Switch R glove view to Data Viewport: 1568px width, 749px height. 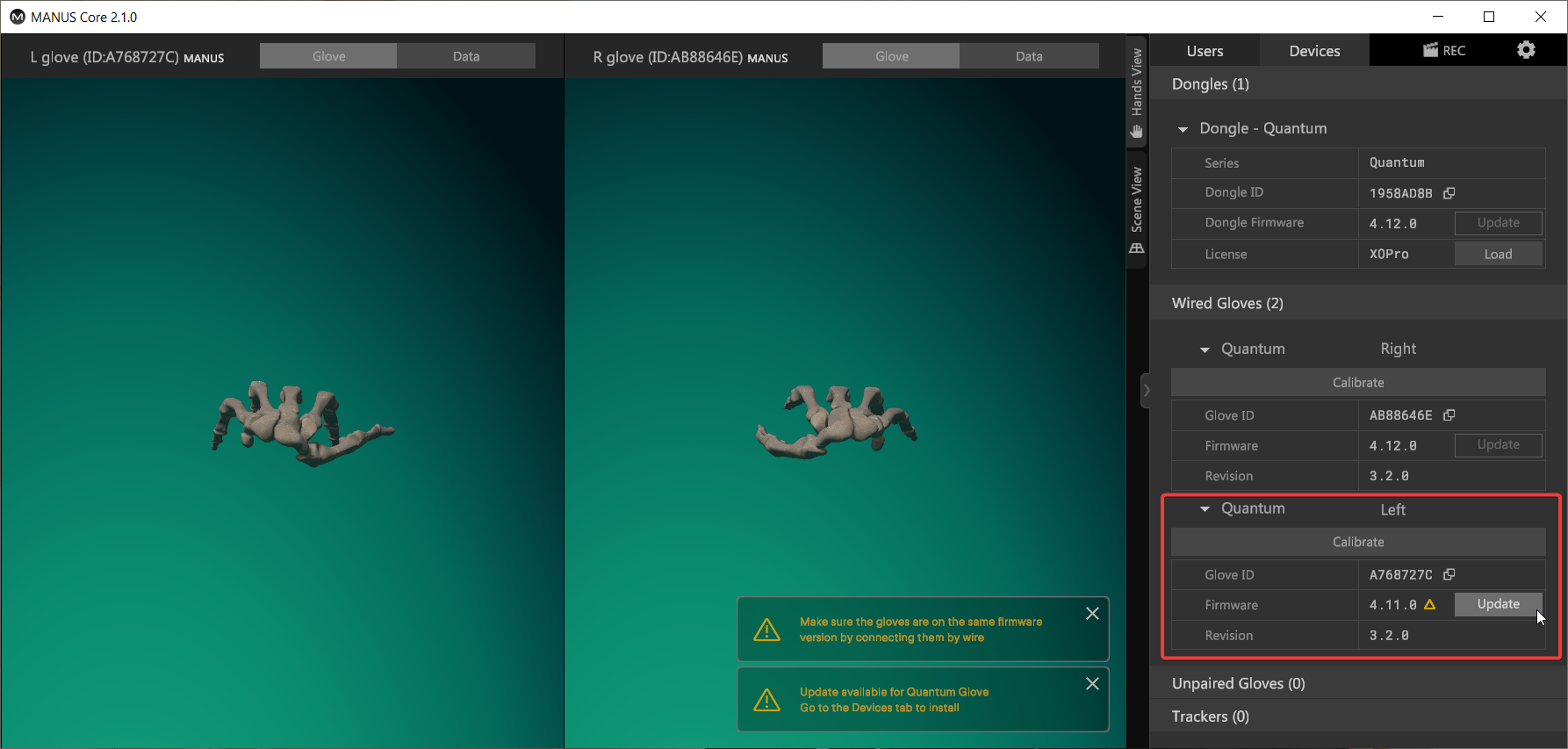(x=1028, y=56)
